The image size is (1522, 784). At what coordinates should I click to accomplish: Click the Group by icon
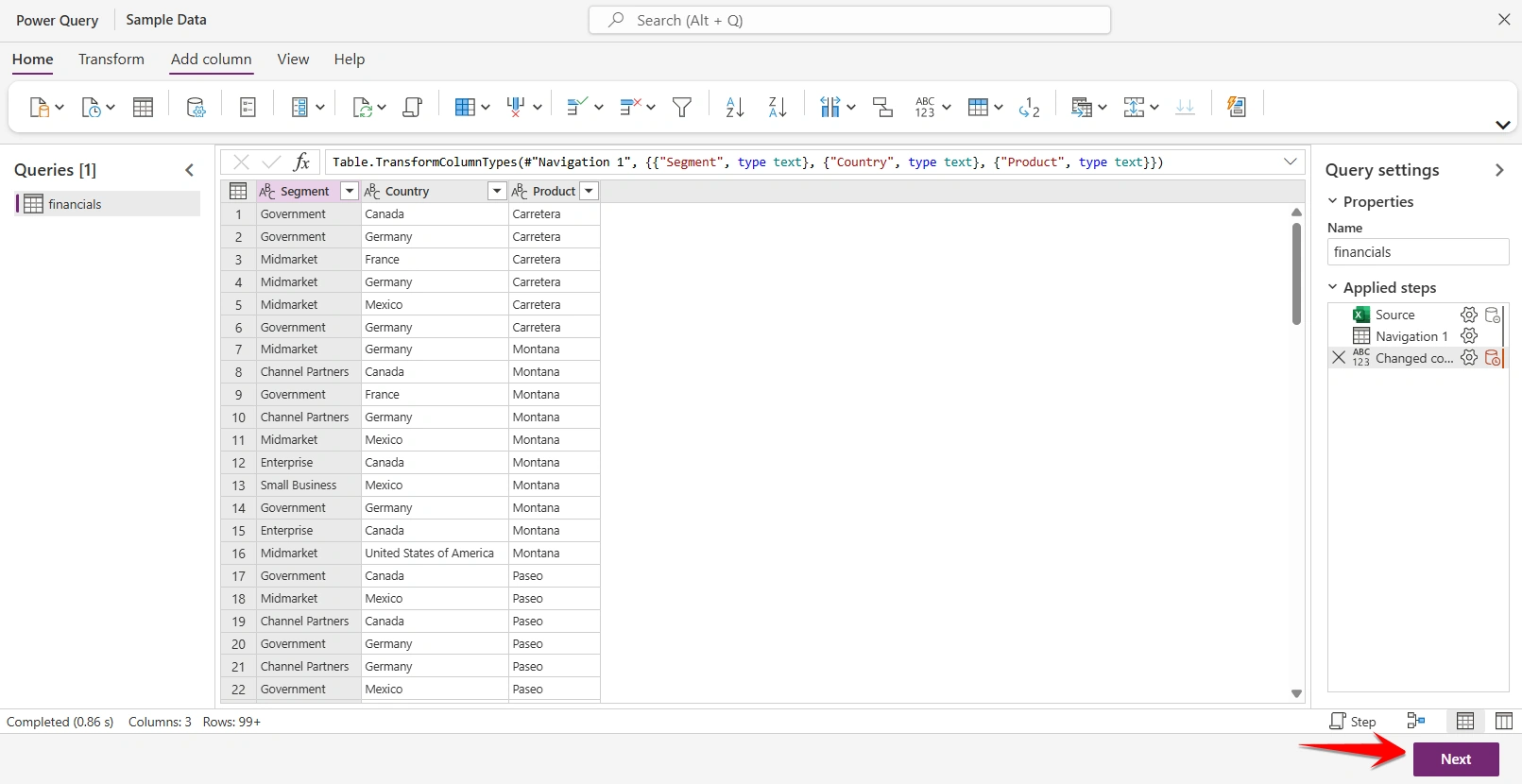coord(882,107)
